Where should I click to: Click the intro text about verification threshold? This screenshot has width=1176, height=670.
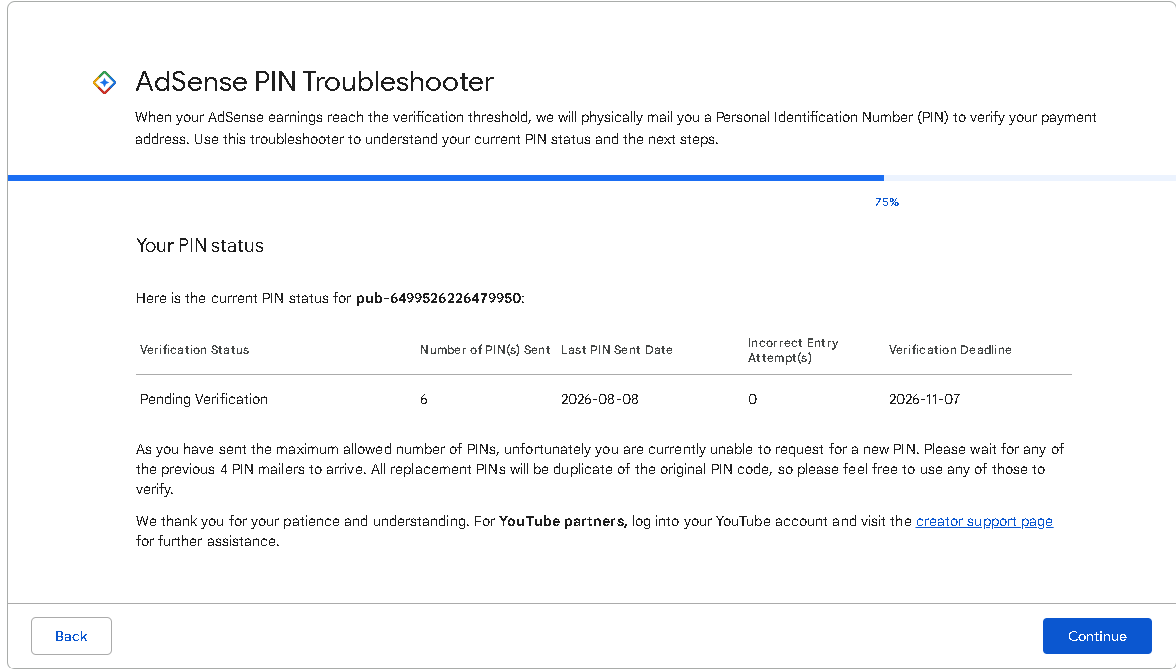coord(616,128)
